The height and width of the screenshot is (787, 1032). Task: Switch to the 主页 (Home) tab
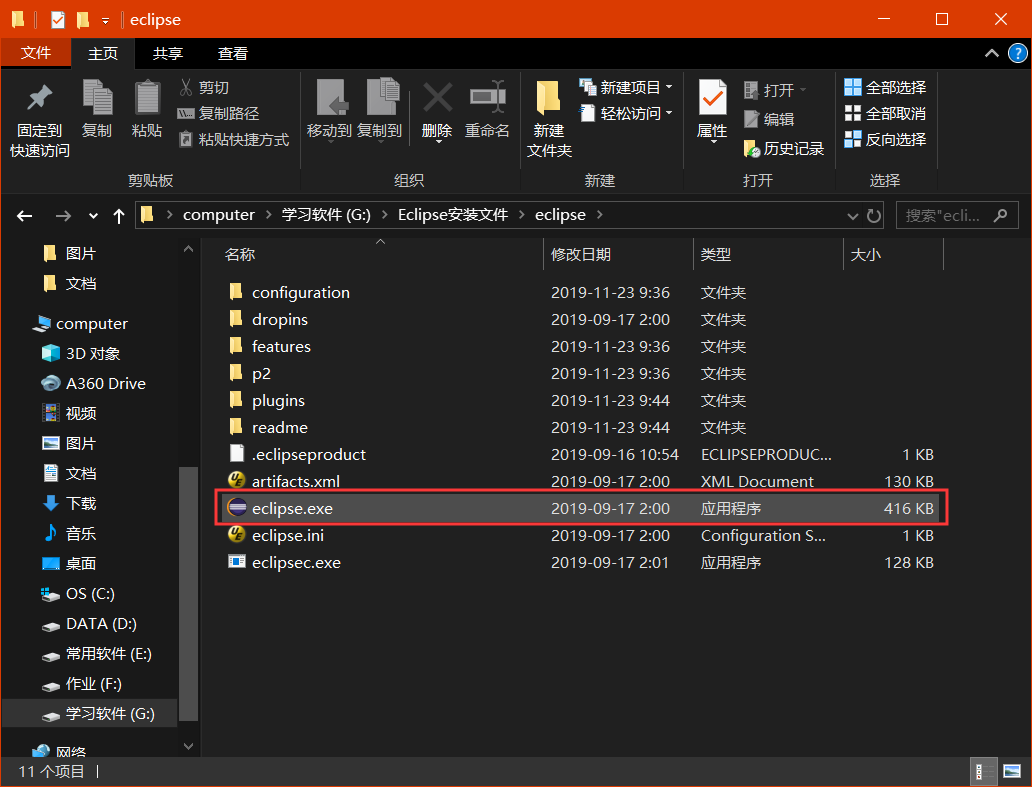coord(103,53)
